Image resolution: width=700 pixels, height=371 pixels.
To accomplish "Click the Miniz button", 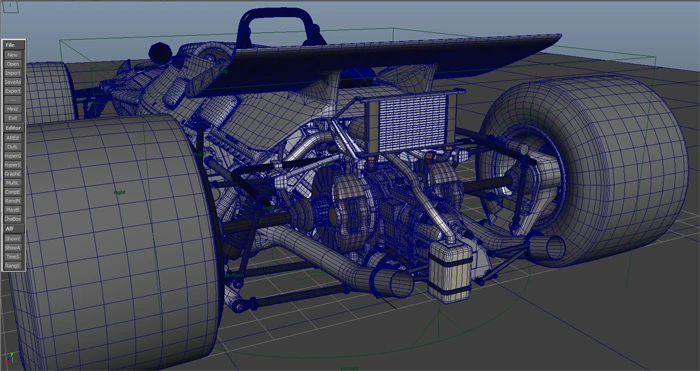I will tap(12, 109).
